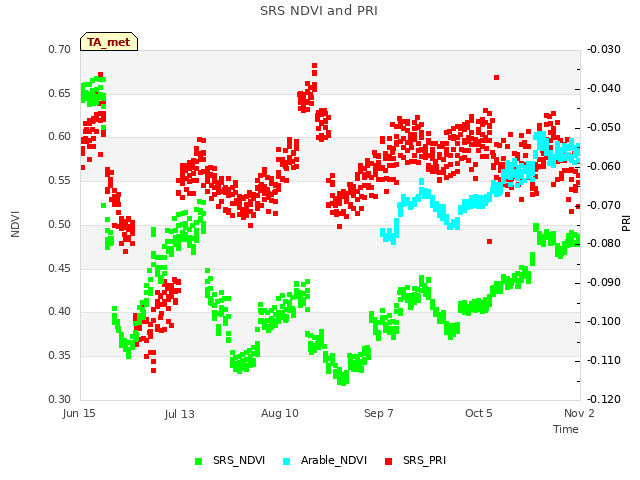
Task: Click the Nov 2 date tick label
Action: (x=579, y=413)
